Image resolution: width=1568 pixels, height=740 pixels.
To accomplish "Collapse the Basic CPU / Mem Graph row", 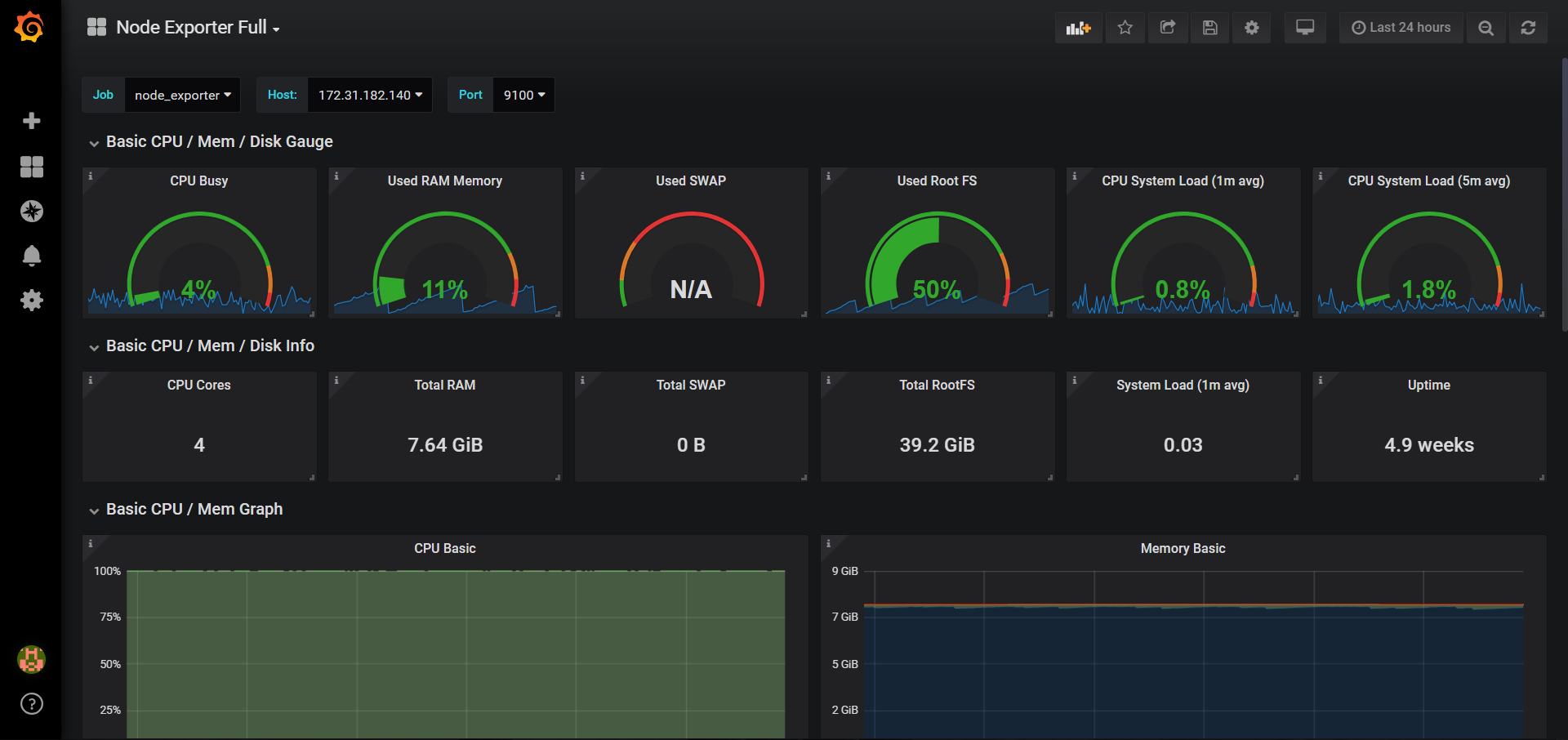I will coord(186,510).
